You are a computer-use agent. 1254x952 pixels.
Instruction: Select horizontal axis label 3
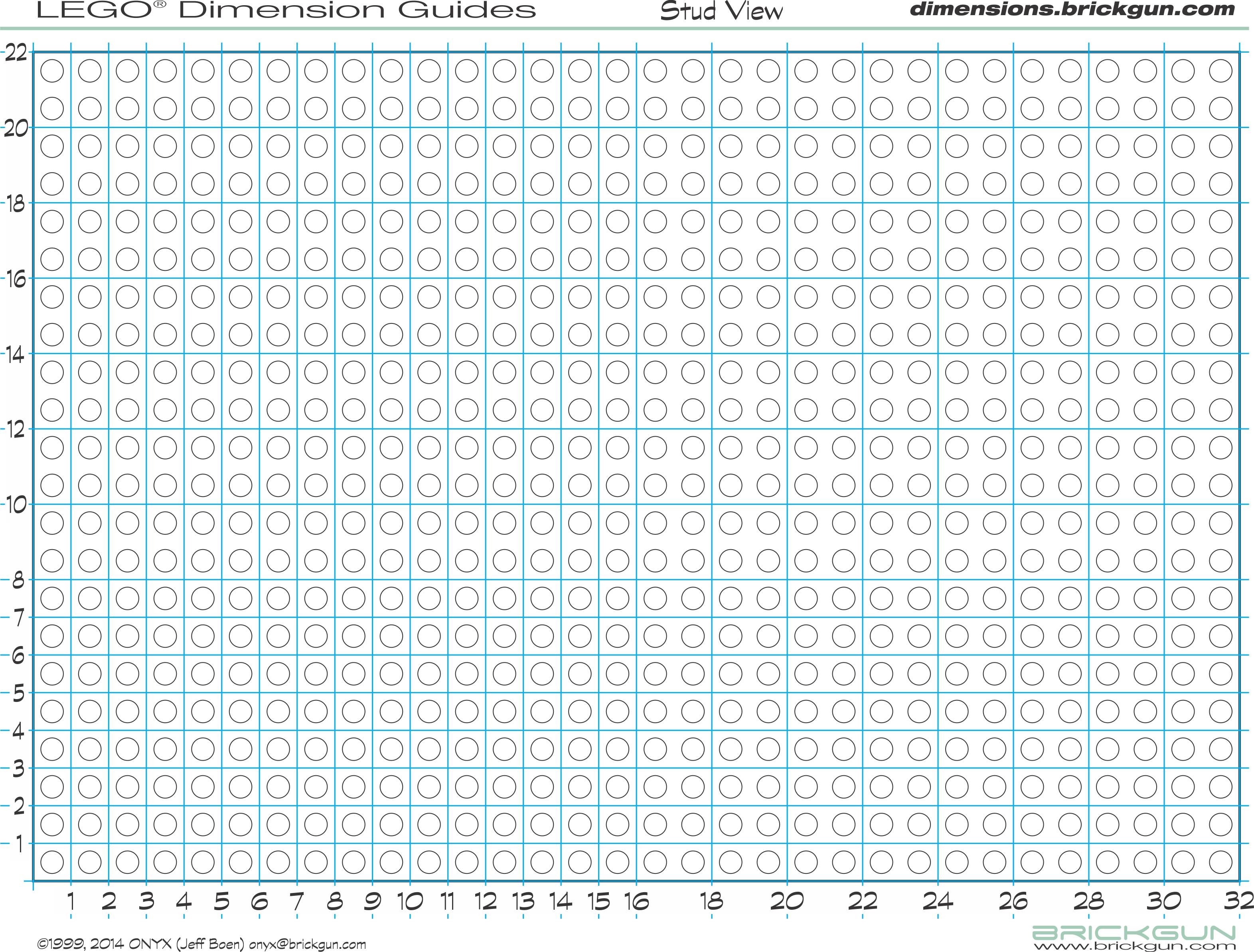[x=147, y=901]
